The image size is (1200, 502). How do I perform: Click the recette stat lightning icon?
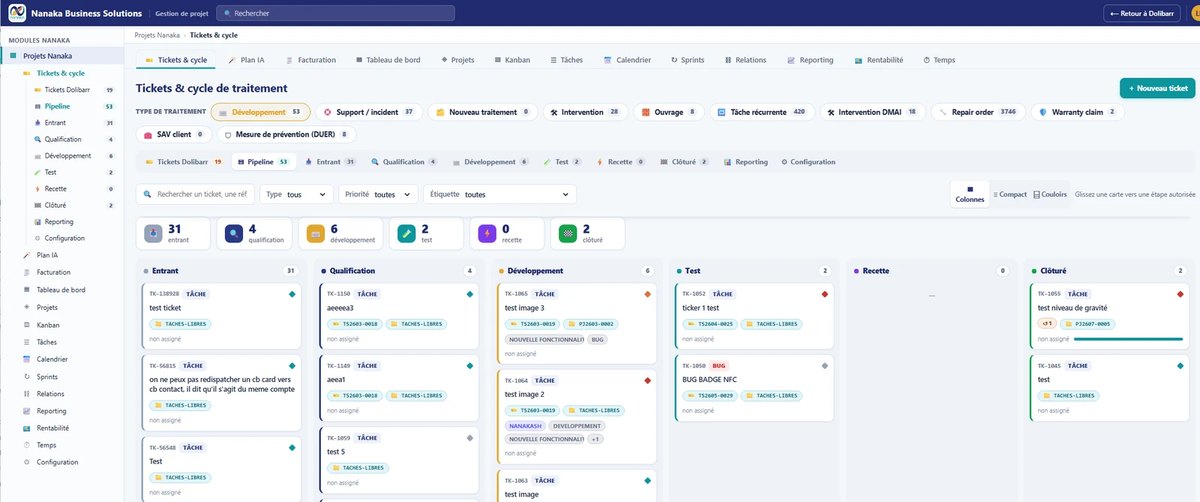[487, 233]
